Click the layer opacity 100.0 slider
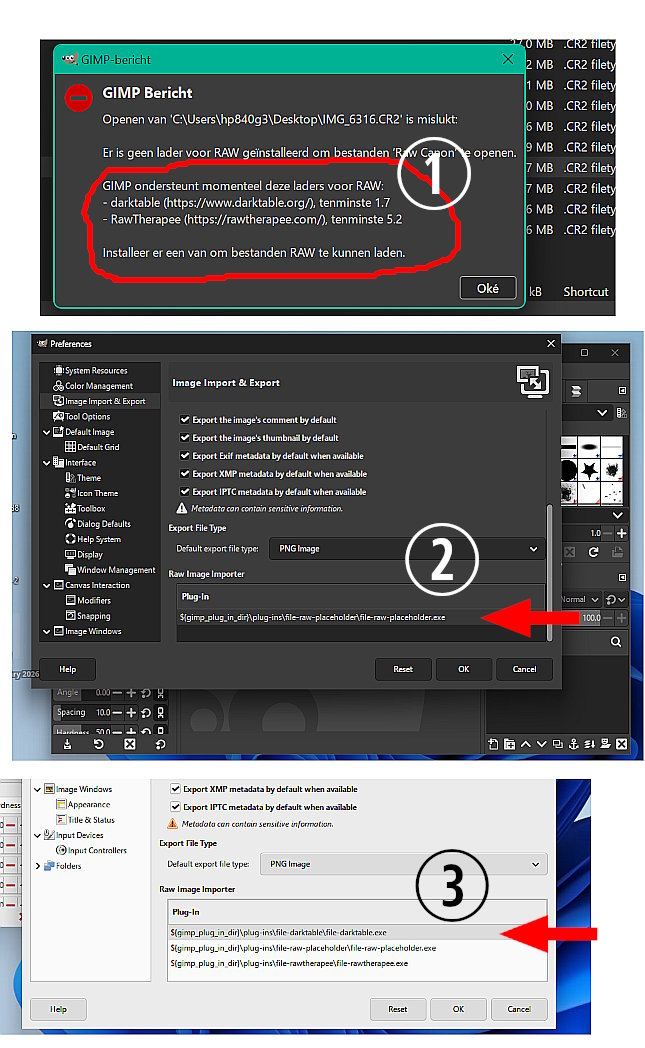645x1048 pixels. tap(580, 618)
